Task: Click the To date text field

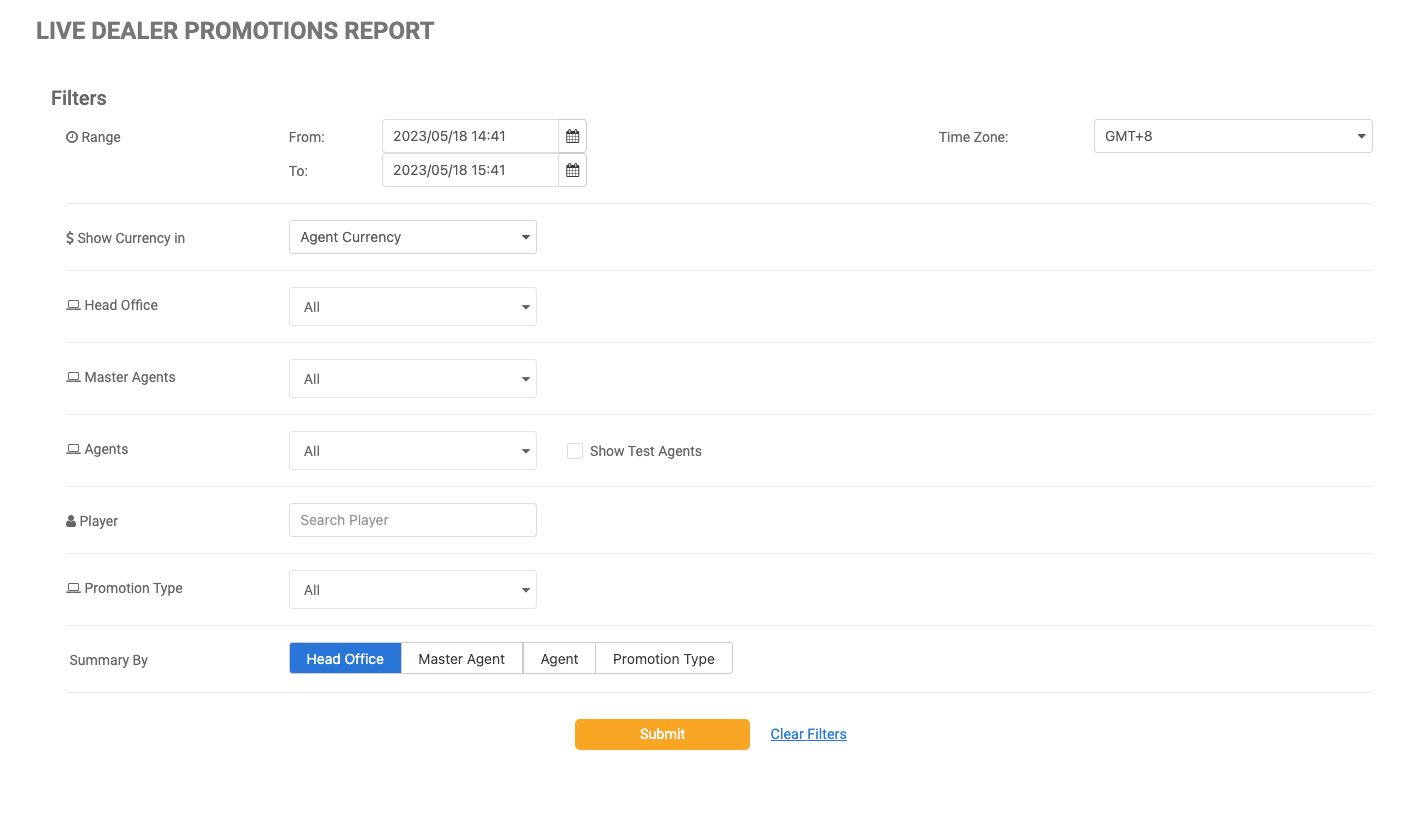Action: [470, 171]
